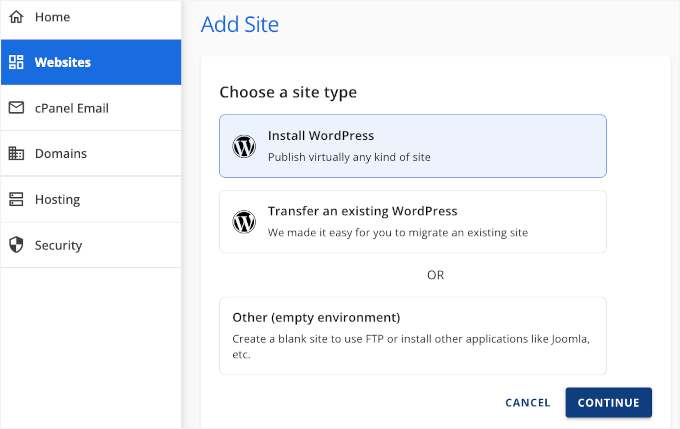Click the WordPress logo in Install WordPress
Image resolution: width=680 pixels, height=429 pixels.
[244, 146]
